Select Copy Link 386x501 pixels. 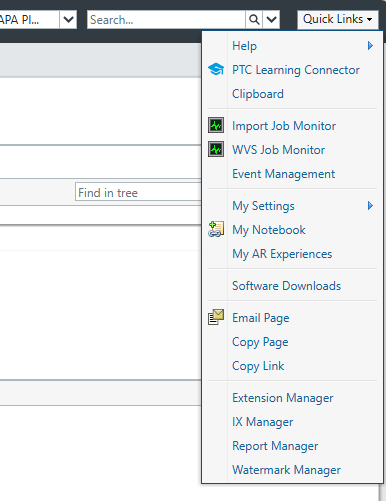tap(258, 366)
